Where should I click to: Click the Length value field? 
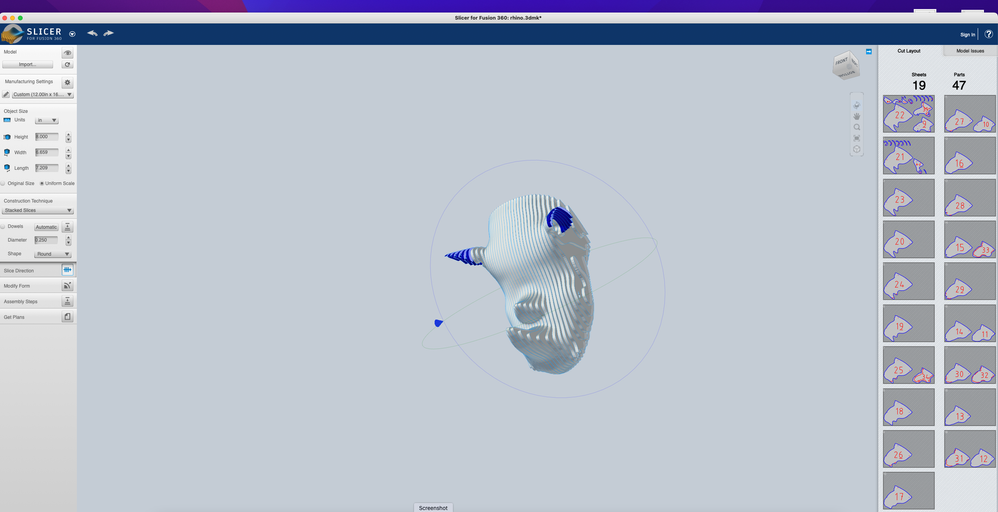pos(47,168)
